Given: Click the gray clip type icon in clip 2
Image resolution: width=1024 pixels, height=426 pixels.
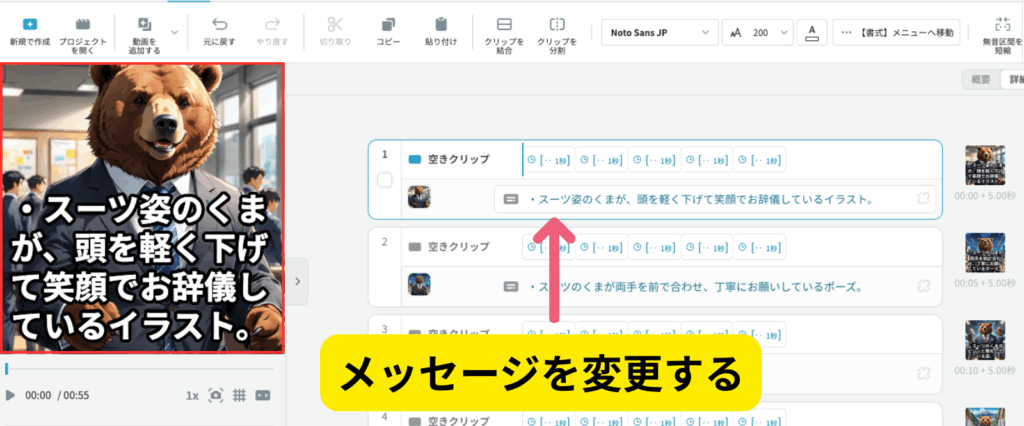Looking at the screenshot, I should [x=415, y=247].
